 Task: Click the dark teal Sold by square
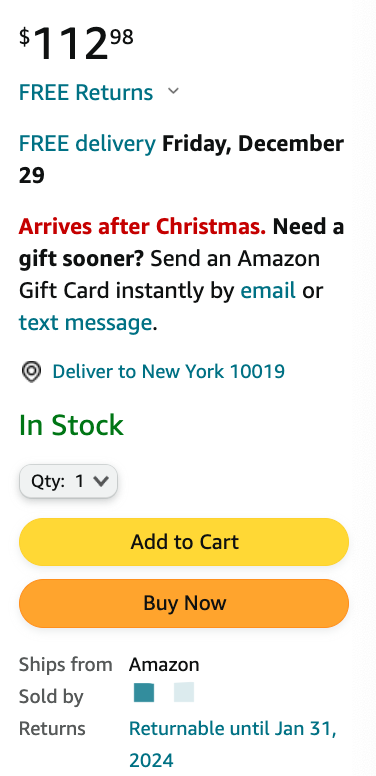tap(144, 692)
